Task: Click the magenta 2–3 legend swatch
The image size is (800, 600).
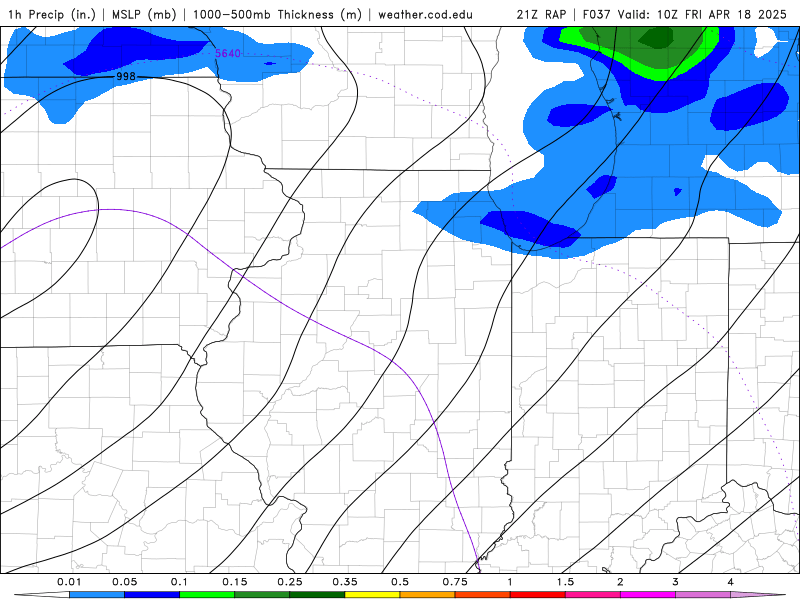Action: point(648,595)
